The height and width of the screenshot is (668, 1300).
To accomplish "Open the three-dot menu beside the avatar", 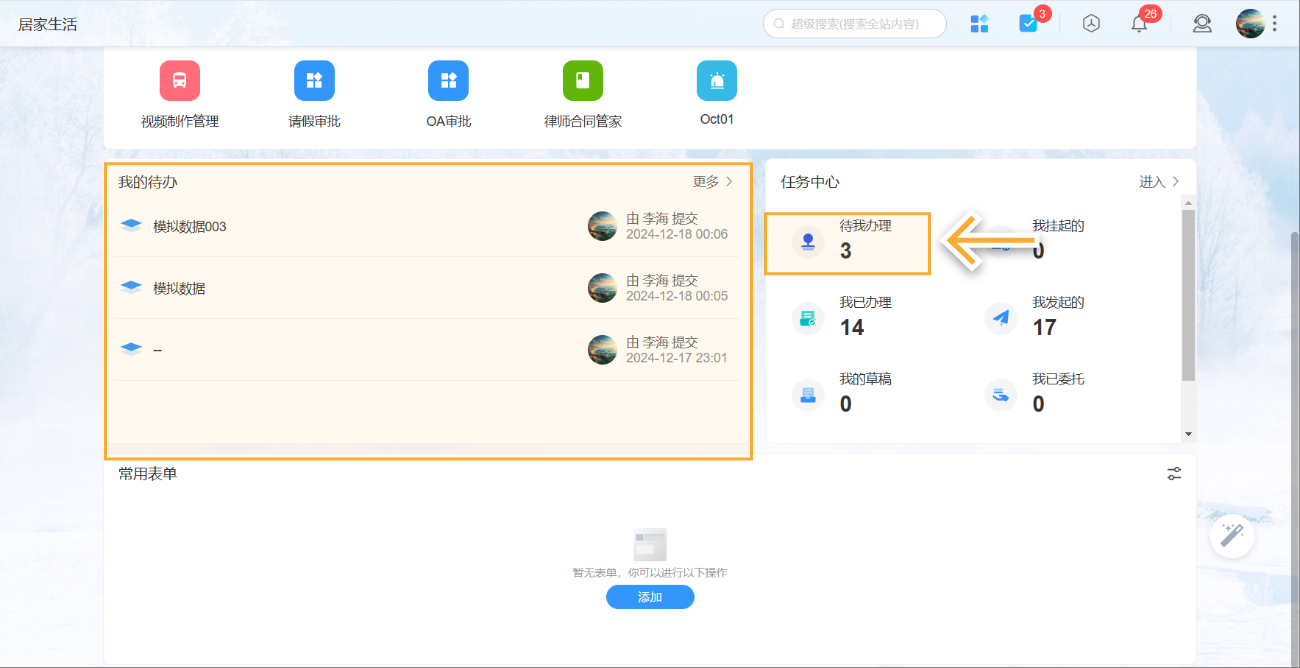I will coord(1274,24).
